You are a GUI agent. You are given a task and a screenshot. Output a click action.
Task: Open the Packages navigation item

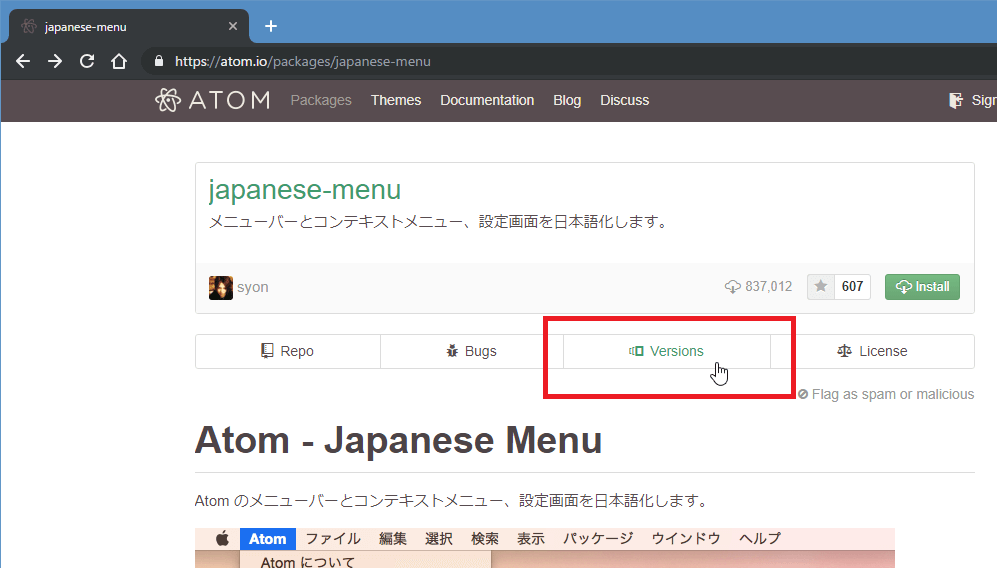pos(321,100)
